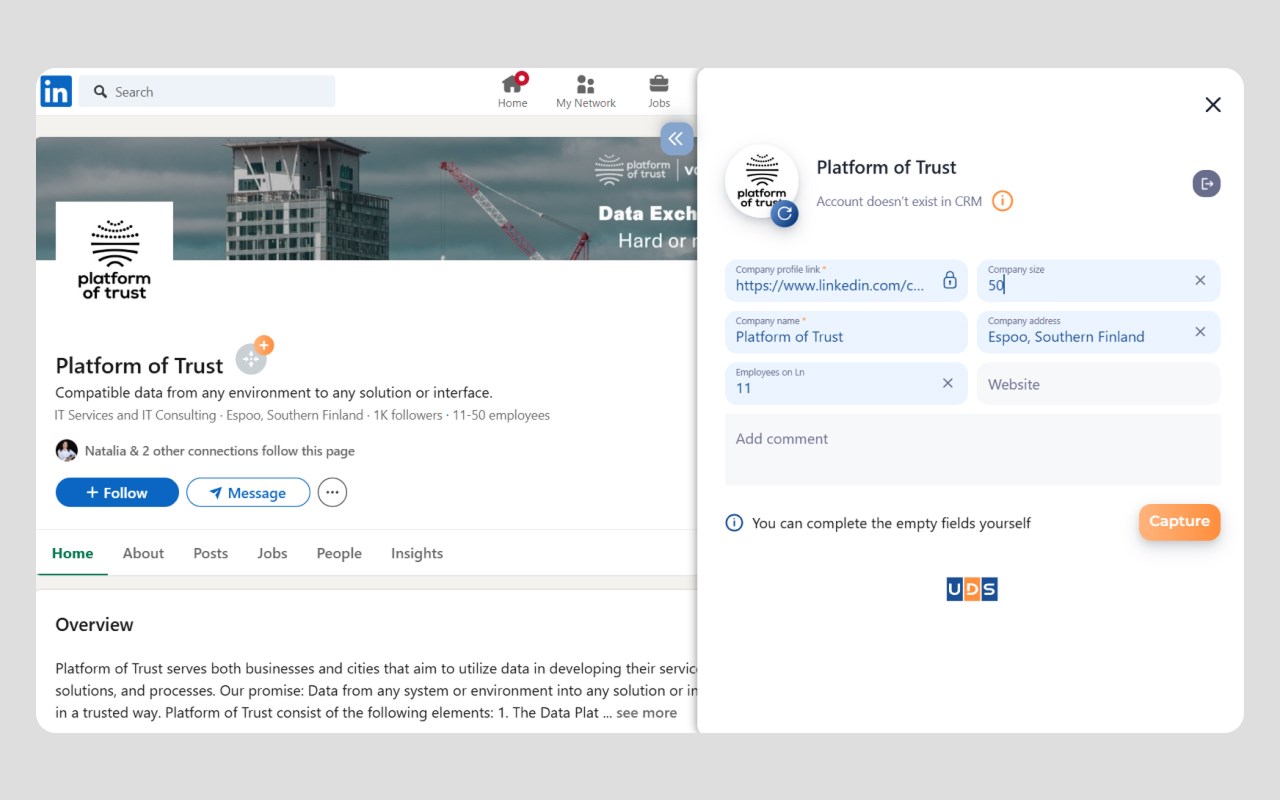Screen dimensions: 1280x800
Task: Click the 11-50 employees text
Action: [501, 415]
